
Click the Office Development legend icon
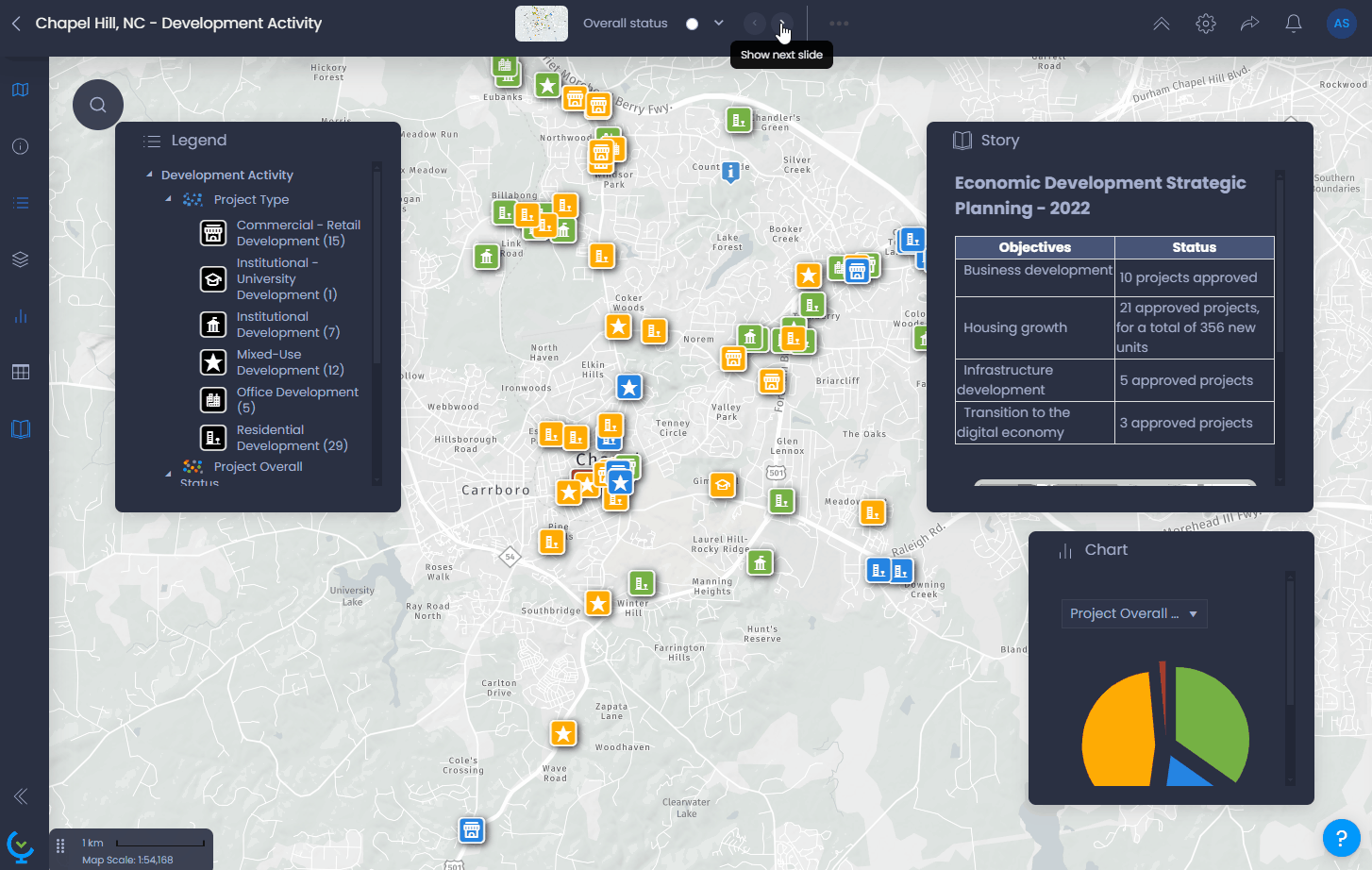pos(213,400)
